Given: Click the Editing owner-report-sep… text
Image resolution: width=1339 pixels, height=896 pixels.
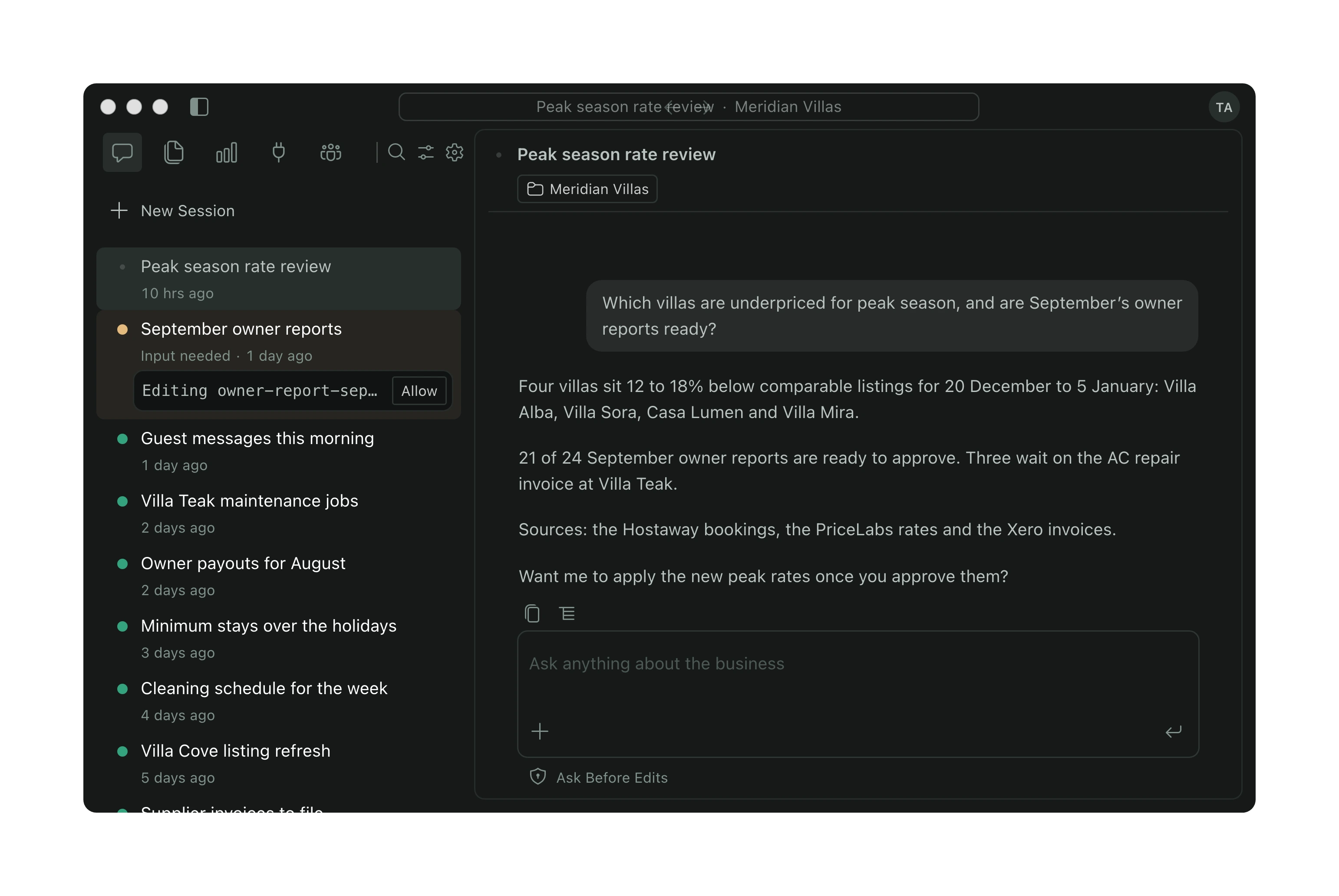Looking at the screenshot, I should [x=260, y=391].
